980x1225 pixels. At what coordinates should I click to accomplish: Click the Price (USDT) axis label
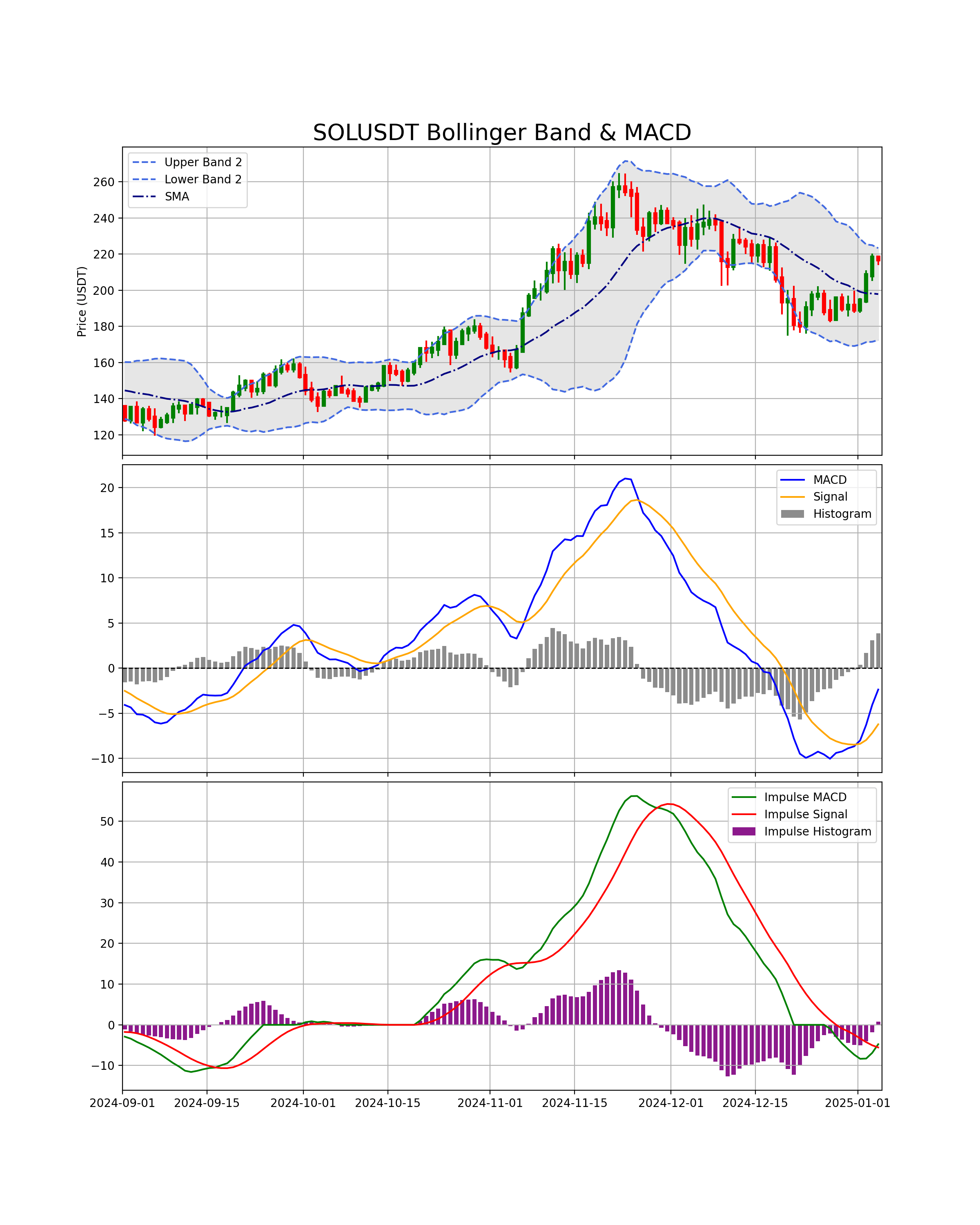tap(82, 301)
